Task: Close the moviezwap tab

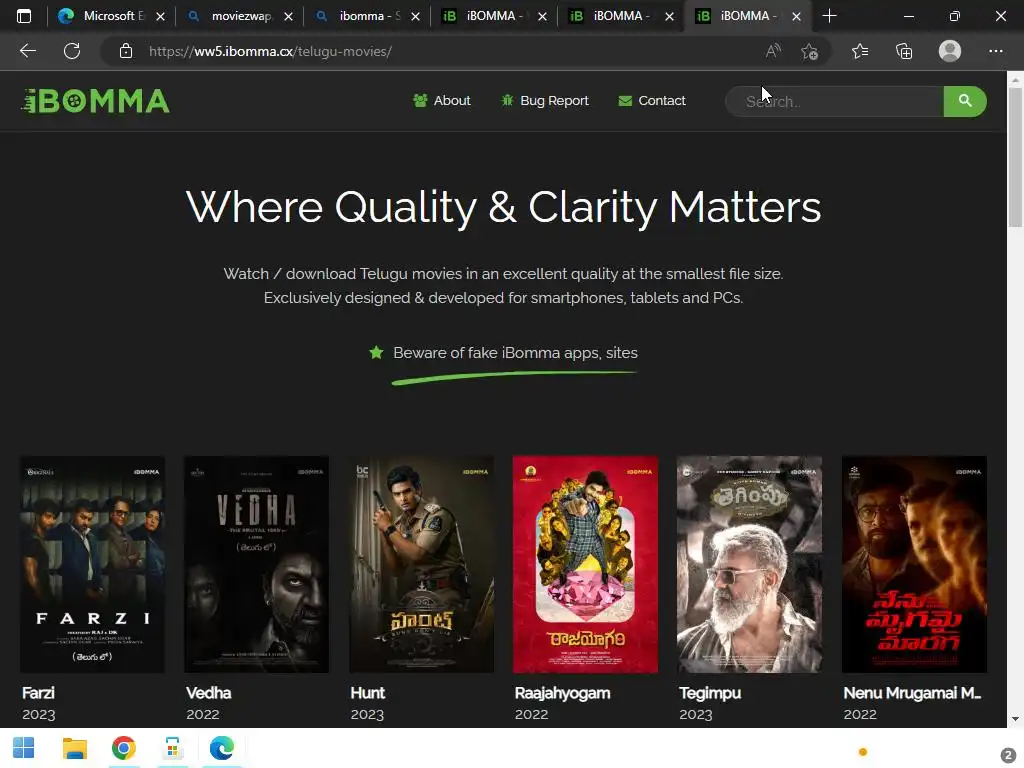Action: click(289, 16)
